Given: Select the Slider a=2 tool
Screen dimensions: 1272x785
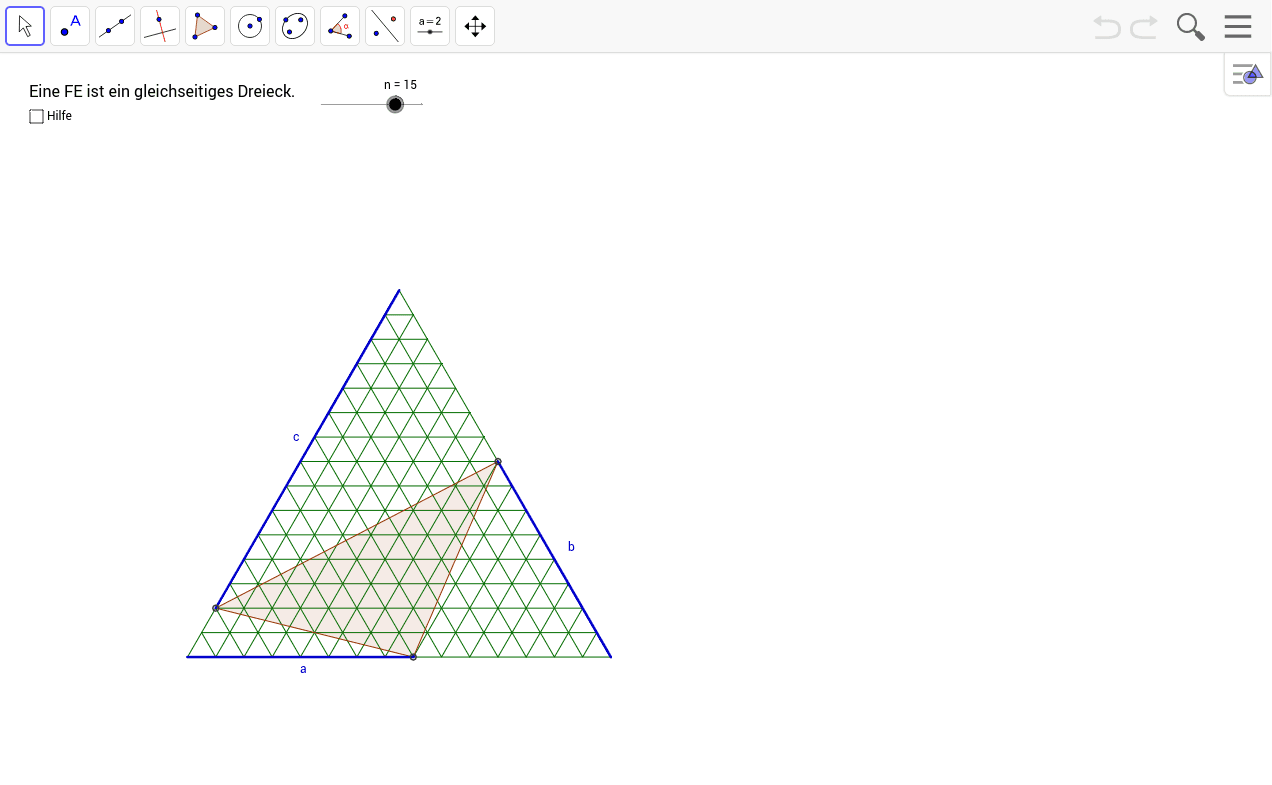Looking at the screenshot, I should pos(430,26).
